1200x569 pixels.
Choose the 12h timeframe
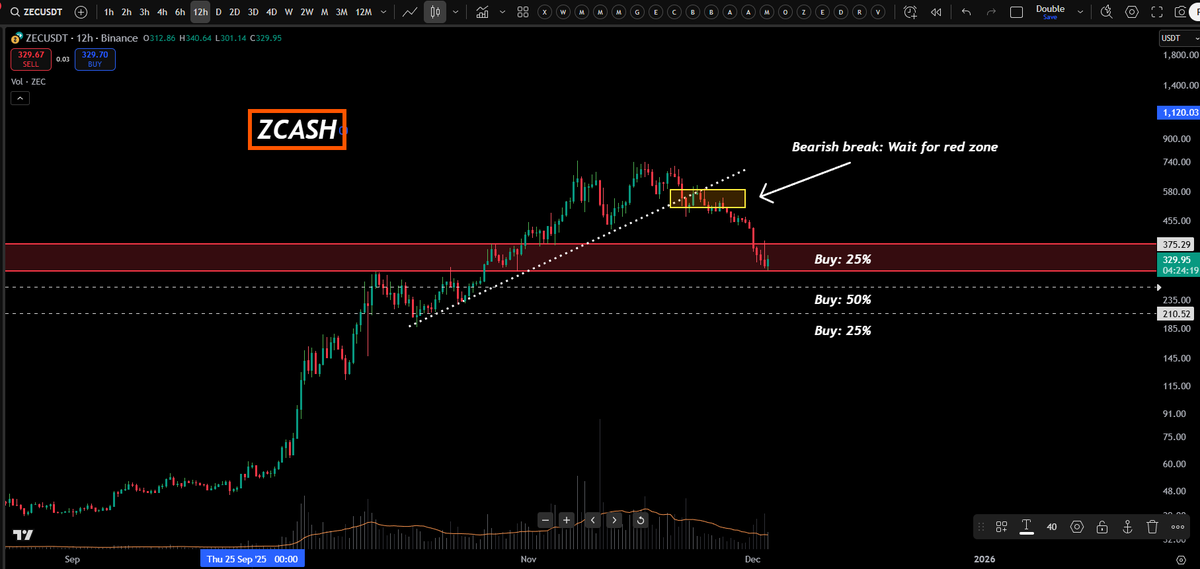[x=201, y=12]
